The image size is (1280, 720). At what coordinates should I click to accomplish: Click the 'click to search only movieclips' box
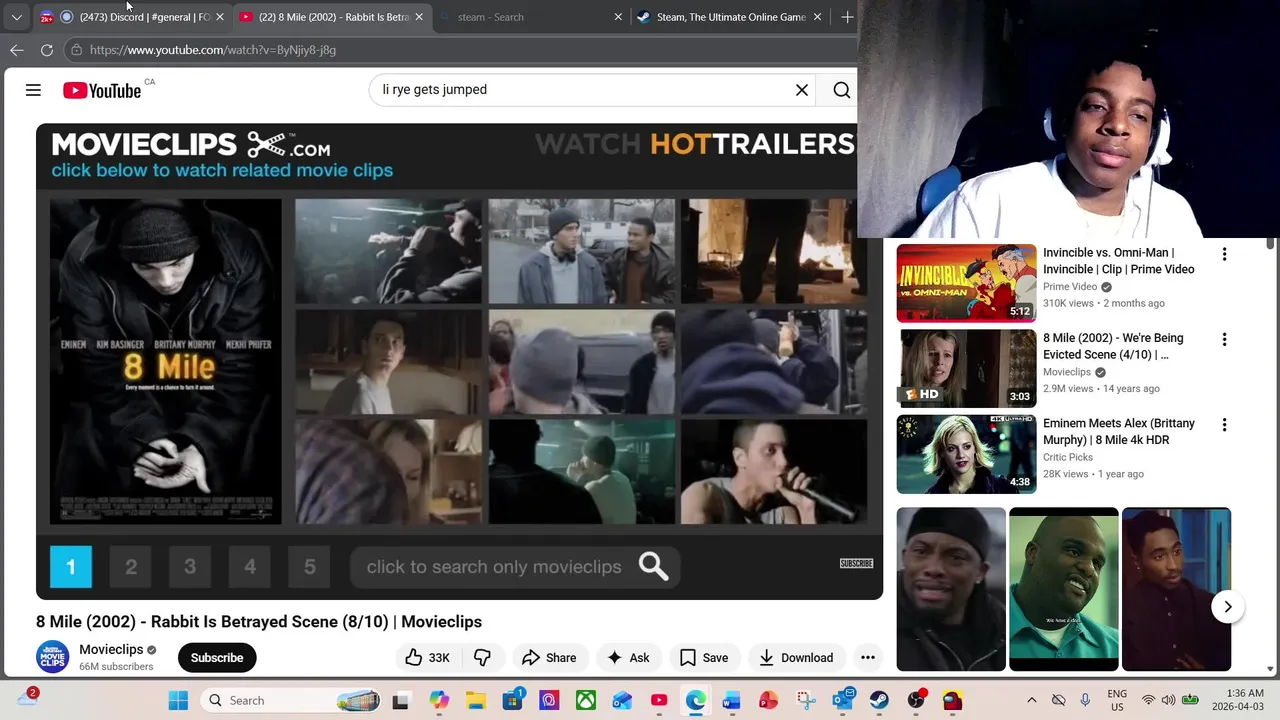pyautogui.click(x=515, y=567)
